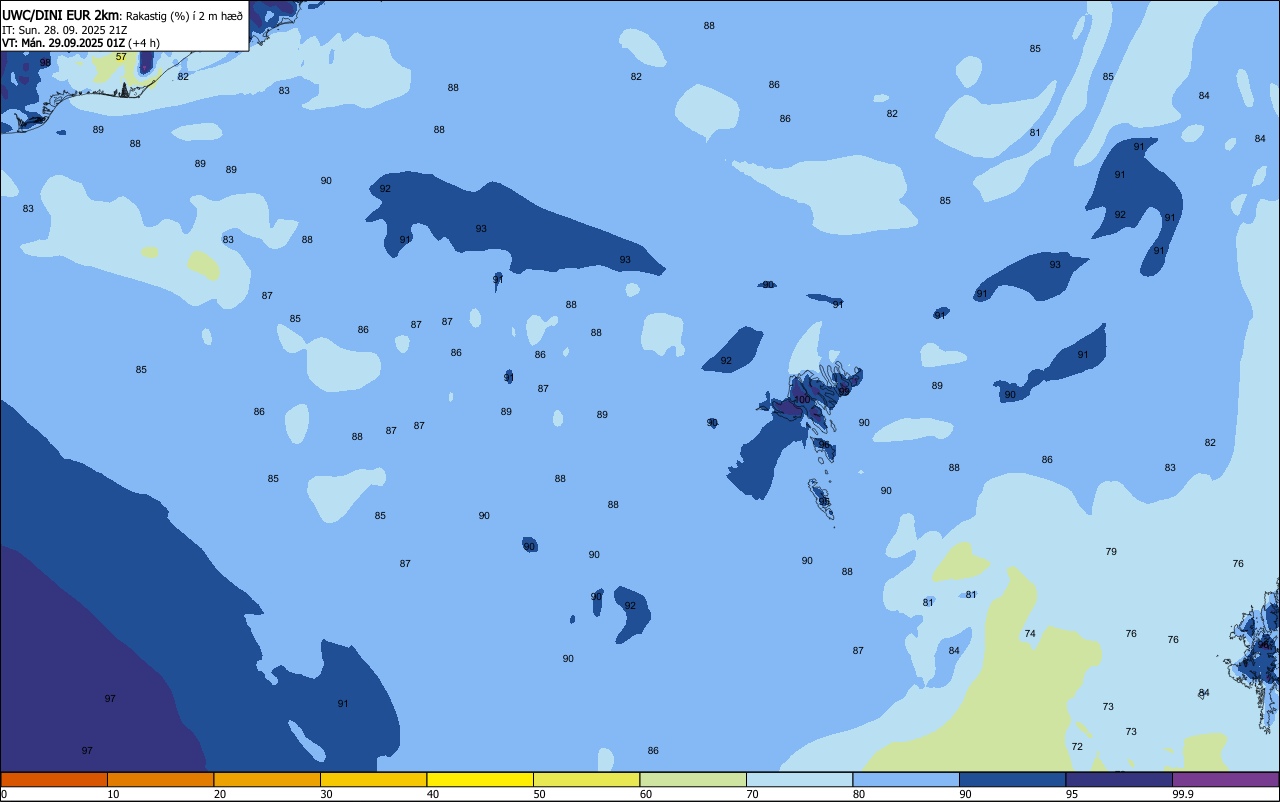Viewport: 1280px width, 802px height.
Task: Click the legend tick label 80
Action: pyautogui.click(x=859, y=794)
